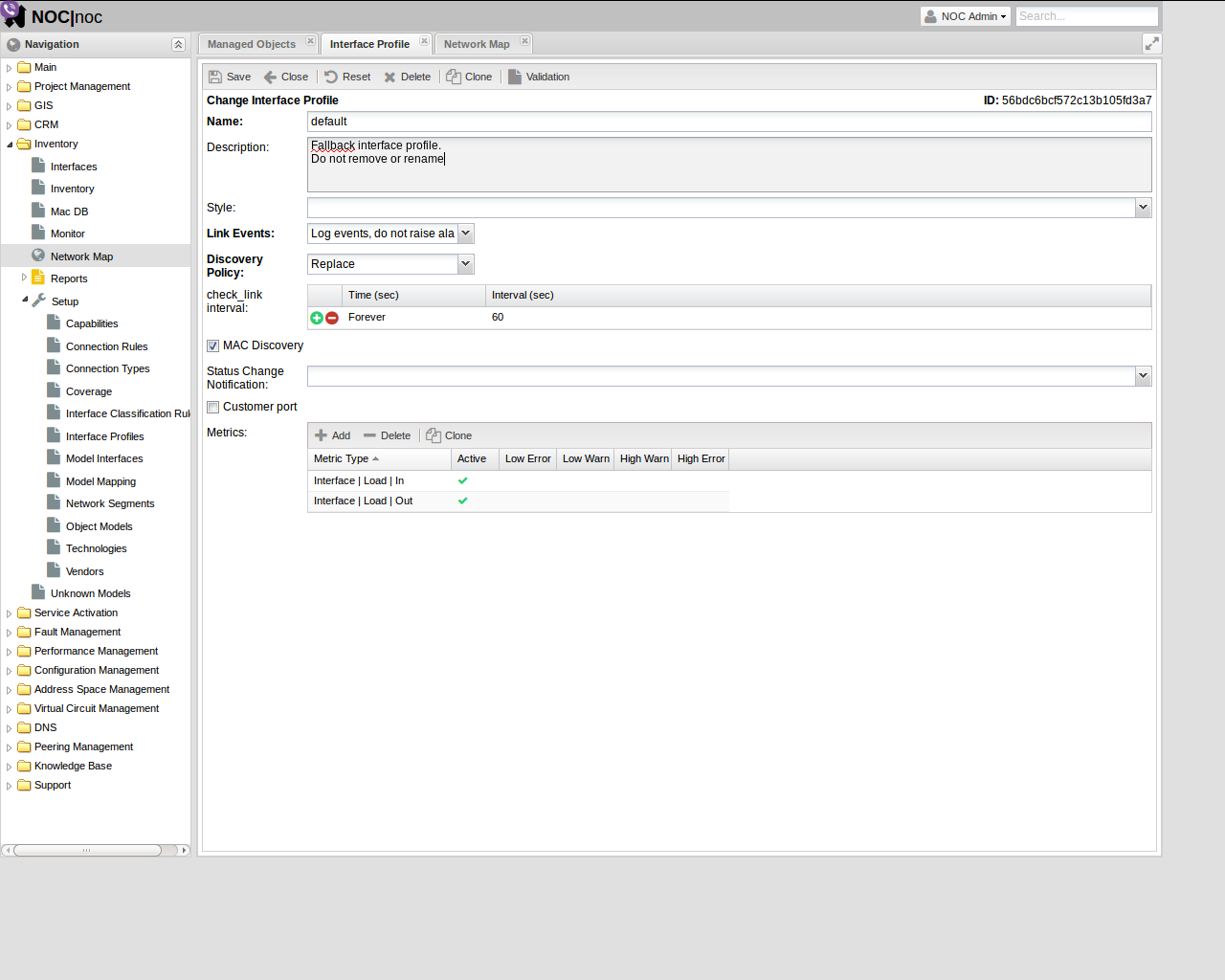Viewport: 1225px width, 980px height.
Task: Open the Discovery Policy dropdown
Action: click(465, 264)
